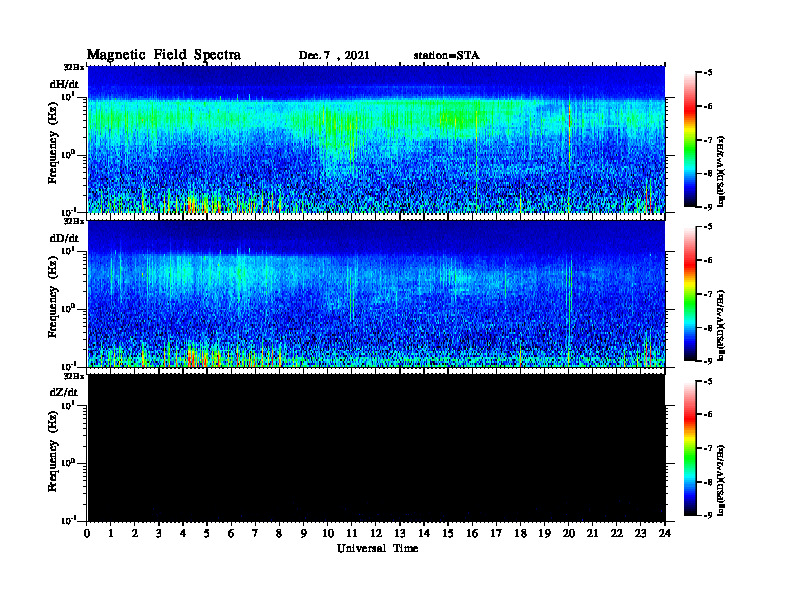Click hour tick label "11" on time axis
This screenshot has width=792, height=612.
352,533
